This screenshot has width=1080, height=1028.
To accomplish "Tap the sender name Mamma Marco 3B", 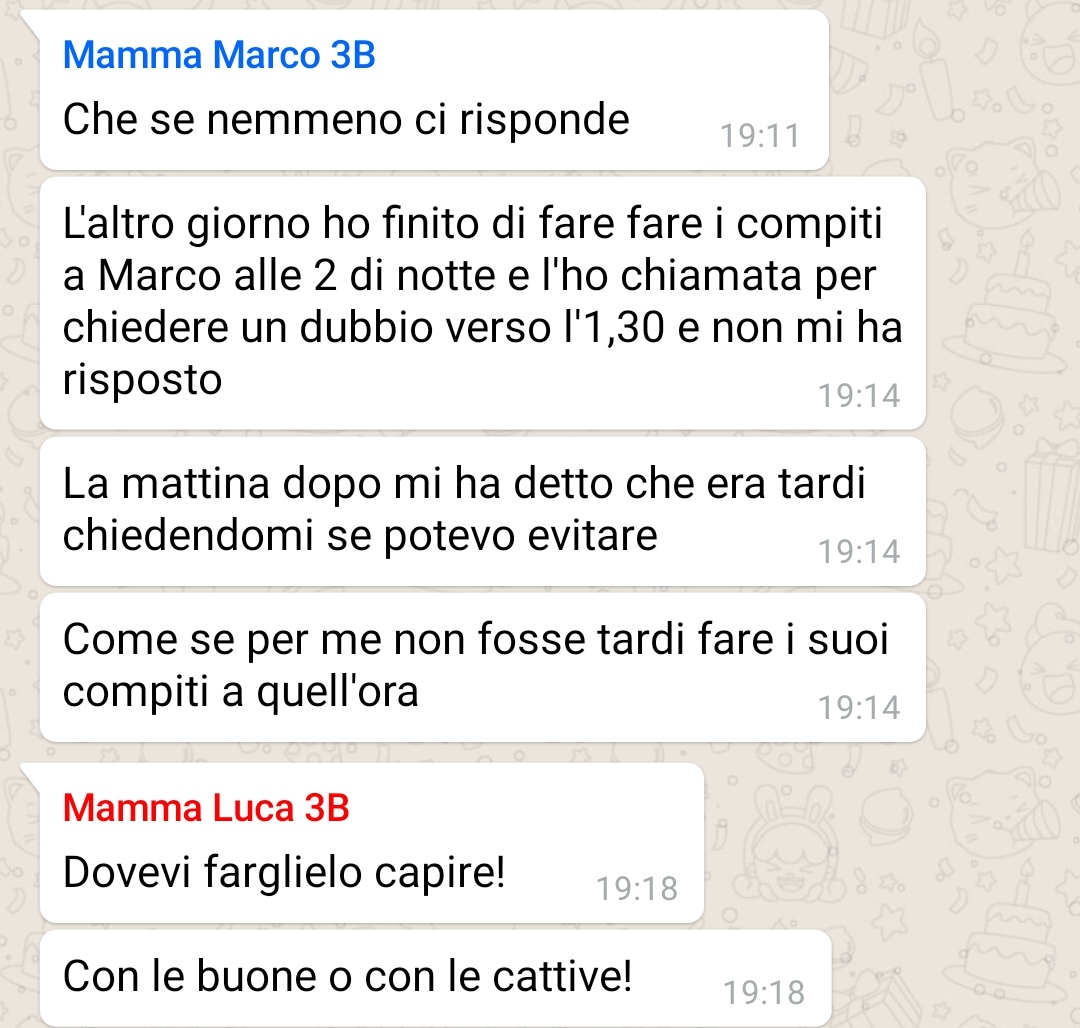I will click(x=219, y=55).
